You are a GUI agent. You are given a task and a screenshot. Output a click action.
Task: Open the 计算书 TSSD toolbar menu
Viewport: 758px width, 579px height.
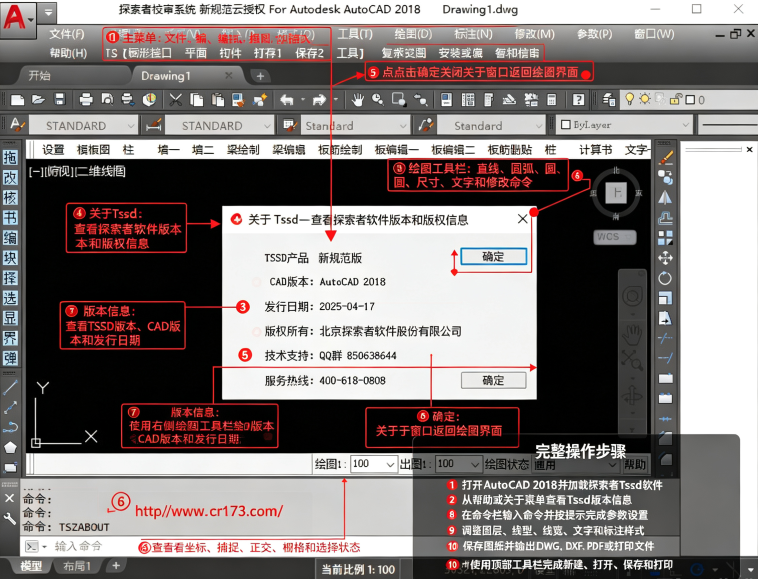pos(596,150)
